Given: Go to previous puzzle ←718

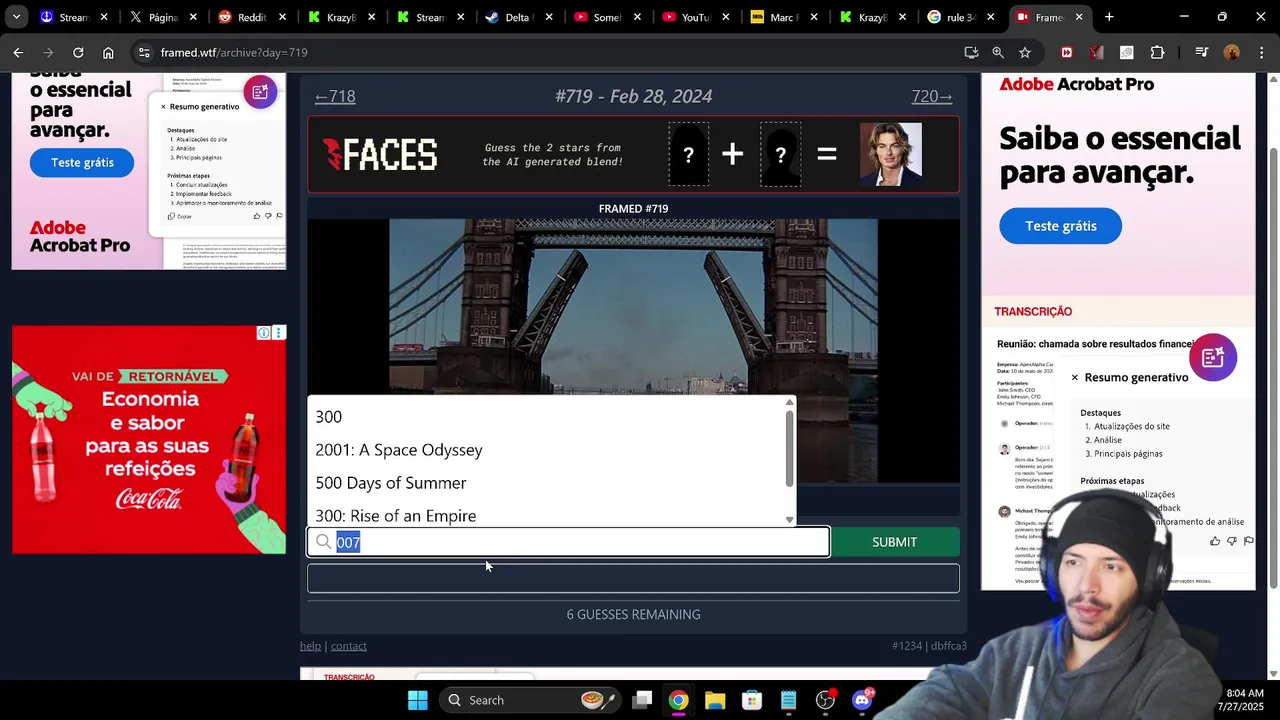Looking at the screenshot, I should [335, 96].
